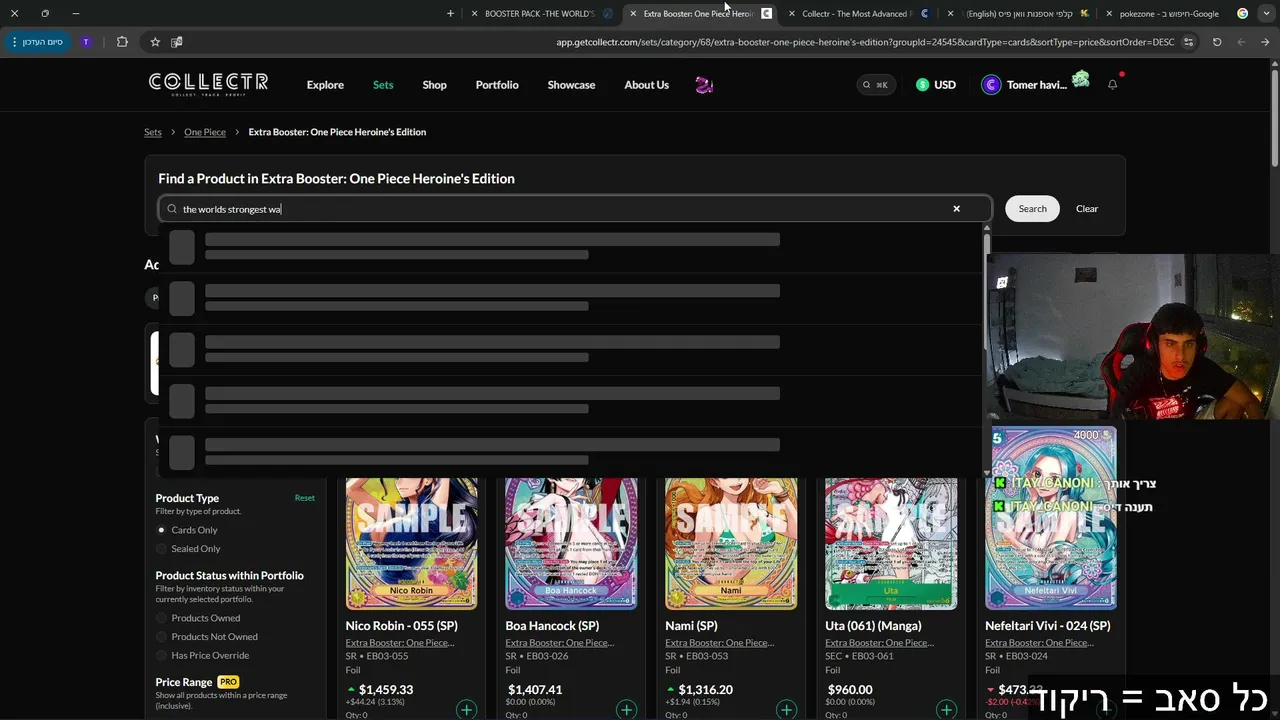Screen dimensions: 1280x720
Task: Select Products Not Owned filter
Action: pos(162,637)
